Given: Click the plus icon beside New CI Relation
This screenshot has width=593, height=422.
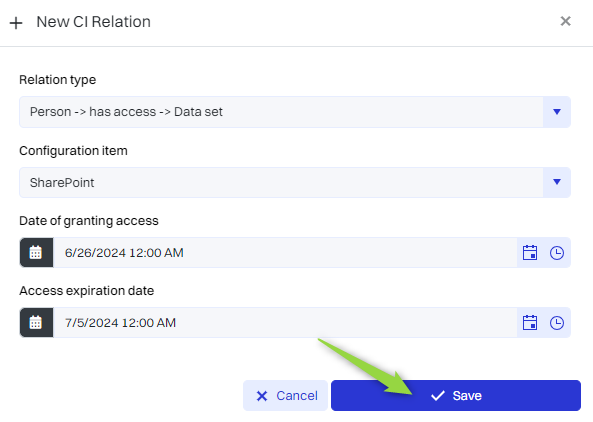Looking at the screenshot, I should [x=16, y=23].
